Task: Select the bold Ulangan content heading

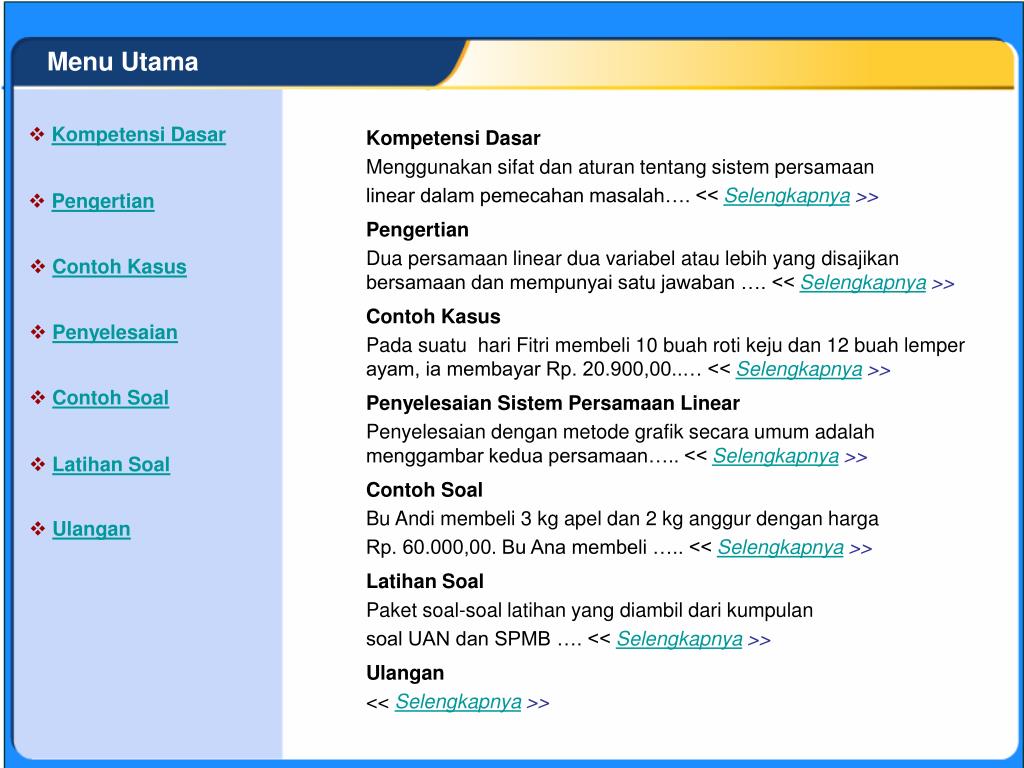Action: (406, 673)
